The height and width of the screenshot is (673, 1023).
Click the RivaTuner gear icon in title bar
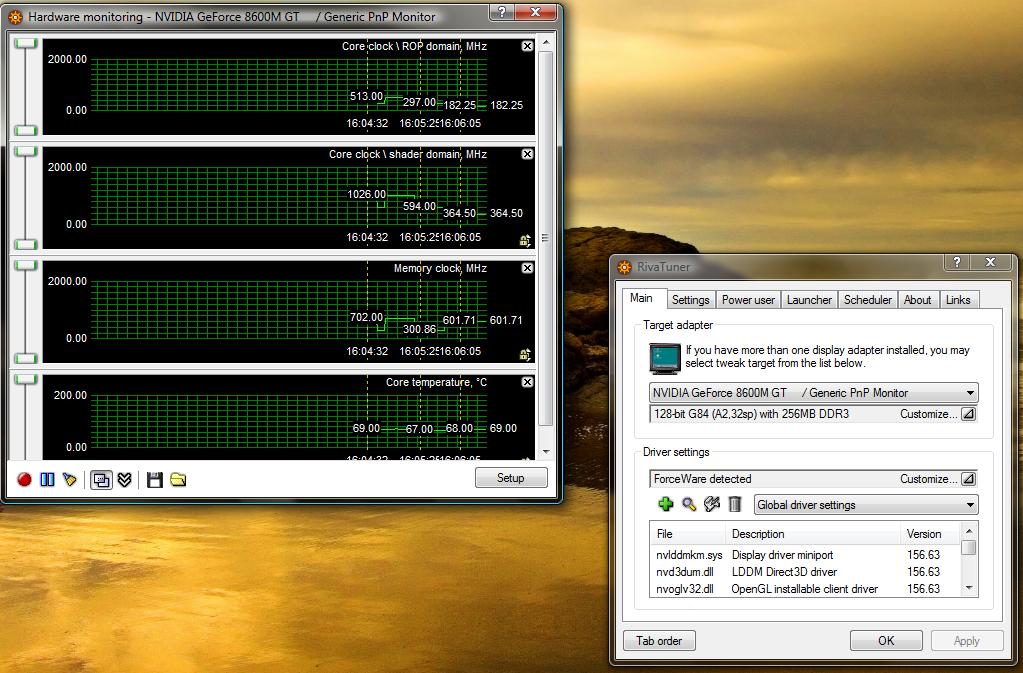point(625,267)
